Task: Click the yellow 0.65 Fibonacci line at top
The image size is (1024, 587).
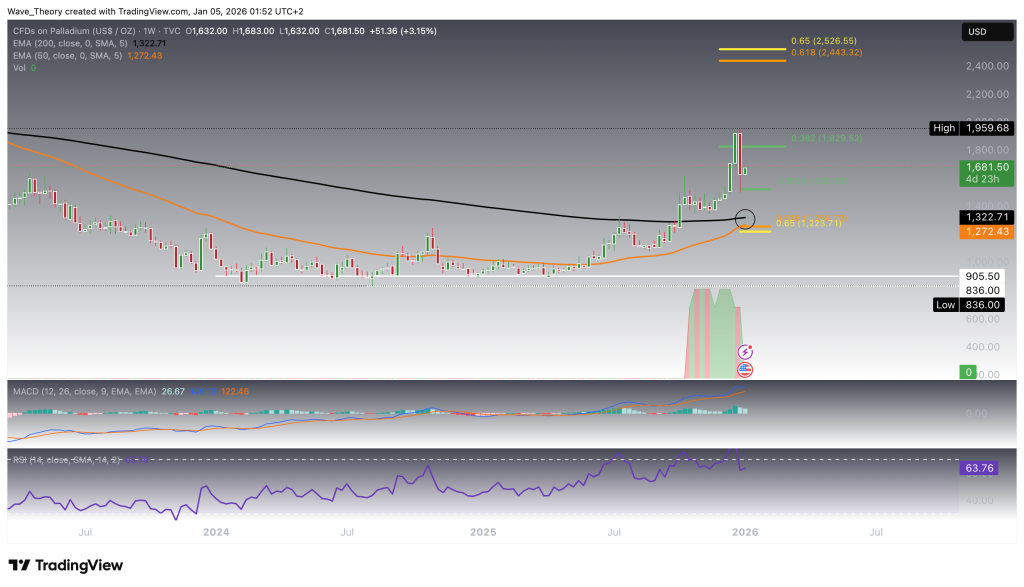Action: (752, 47)
